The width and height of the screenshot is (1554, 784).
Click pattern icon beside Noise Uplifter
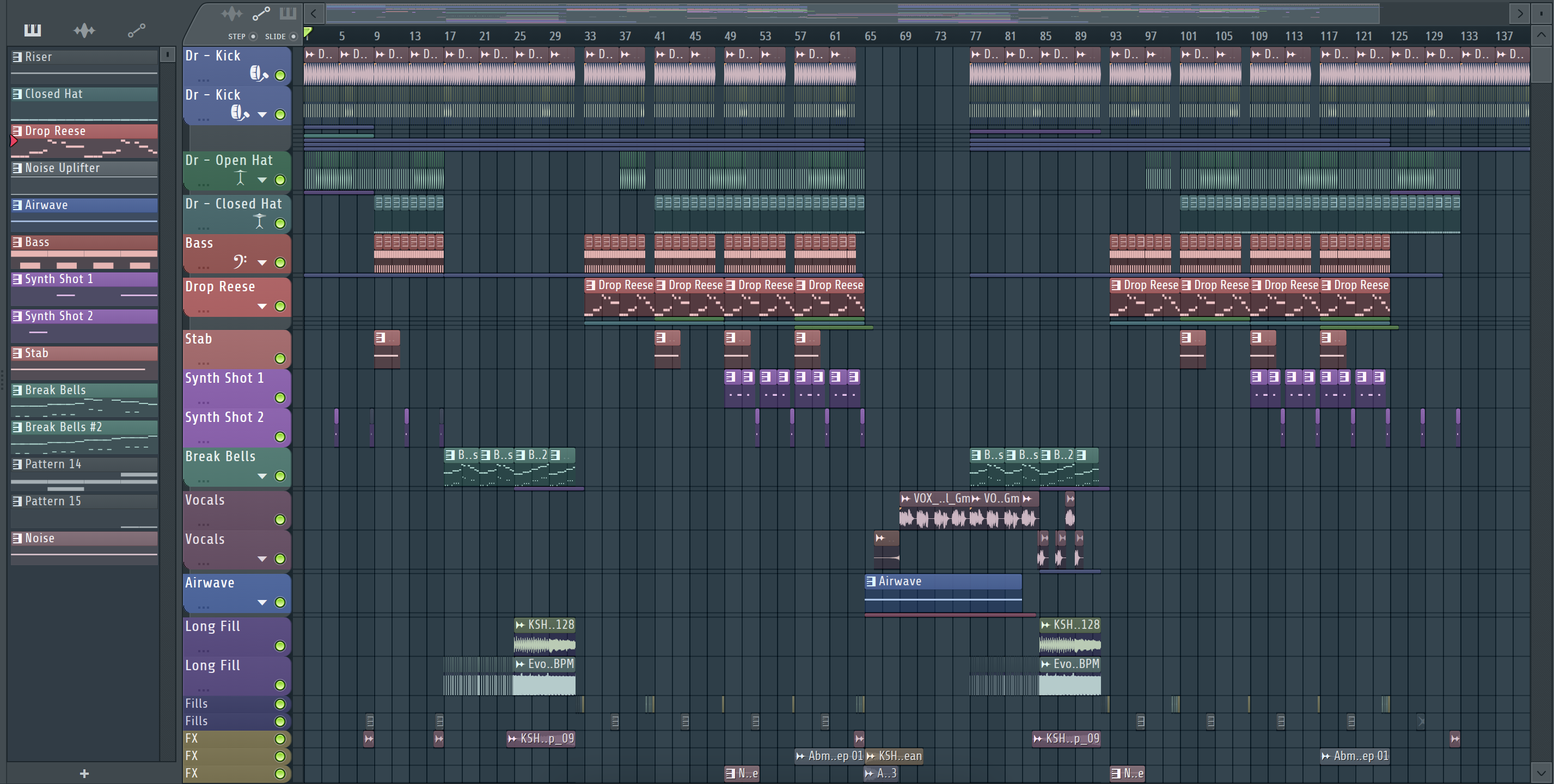pyautogui.click(x=17, y=168)
